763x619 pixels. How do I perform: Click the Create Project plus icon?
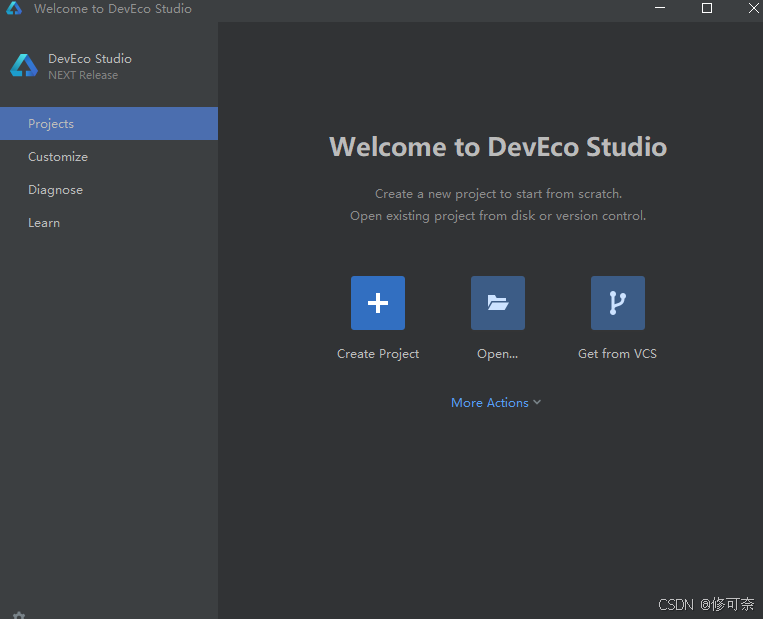[378, 303]
